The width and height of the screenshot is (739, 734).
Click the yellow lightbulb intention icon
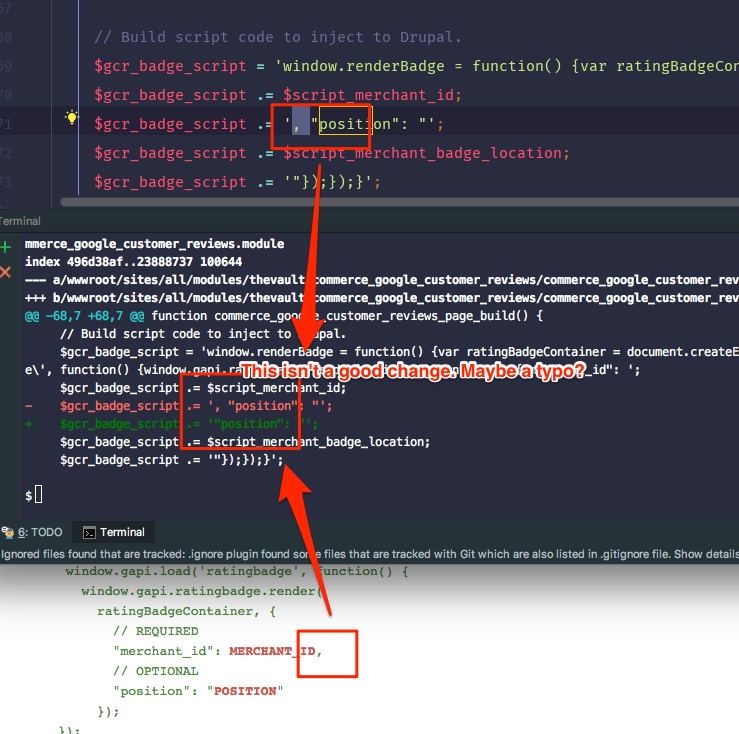(x=72, y=118)
